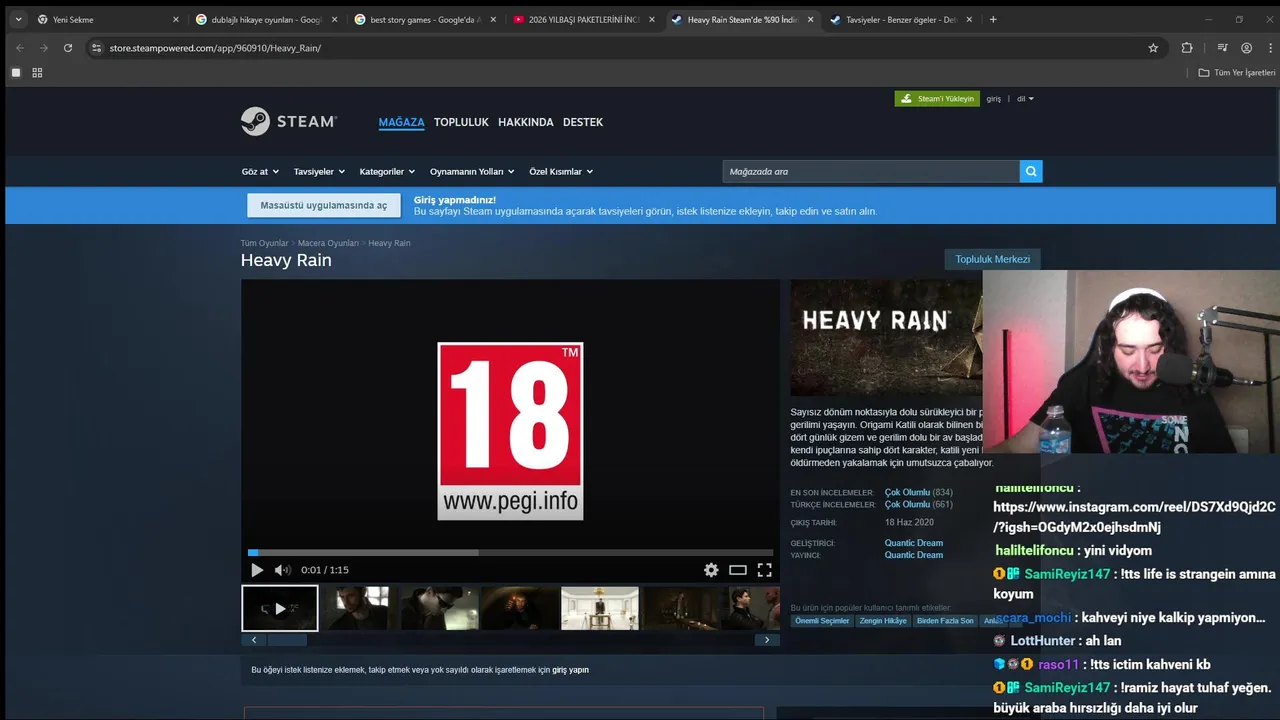Image resolution: width=1280 pixels, height=720 pixels.
Task: Seek in the trailer progress bar
Action: pyautogui.click(x=510, y=552)
